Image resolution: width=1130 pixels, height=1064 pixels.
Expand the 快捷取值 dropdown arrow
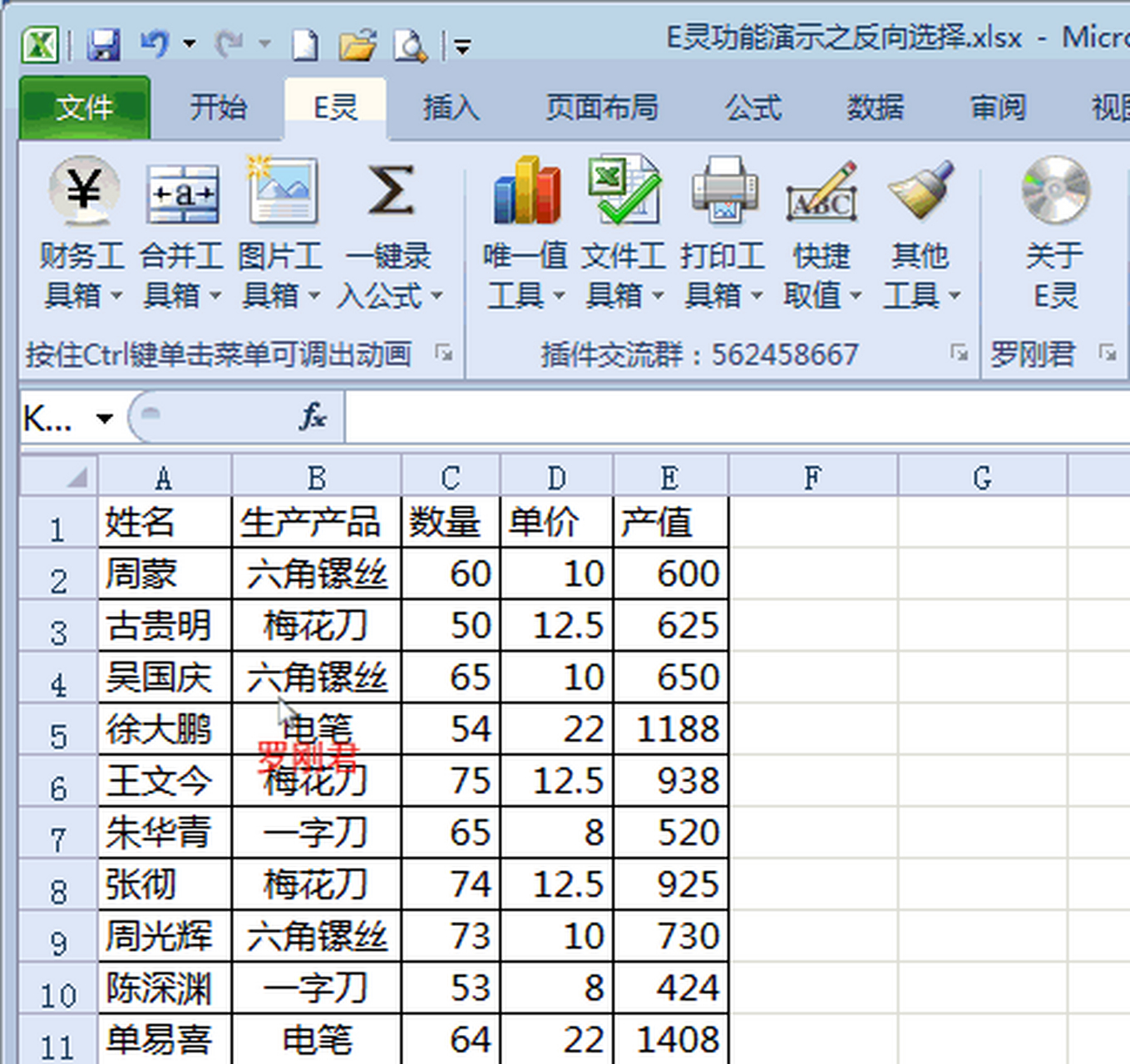click(x=855, y=295)
